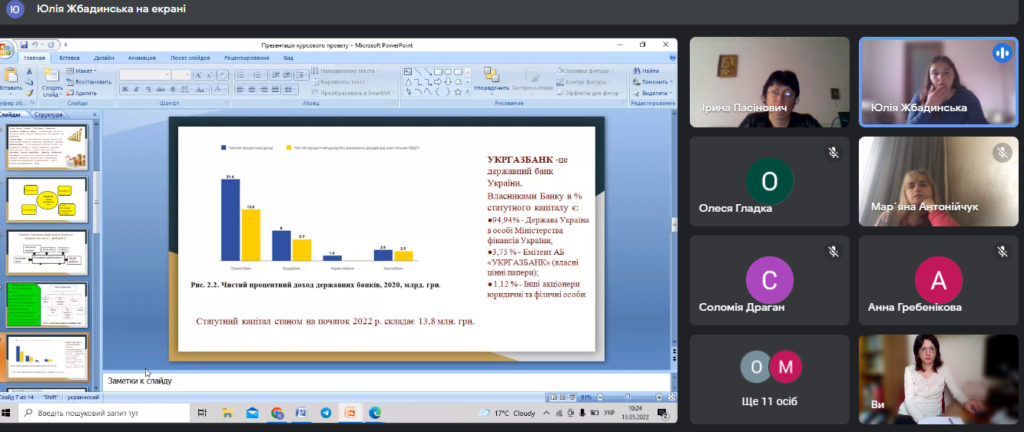This screenshot has width=1024, height=432.
Task: Toggle Strikethrough formatting button
Action: click(161, 89)
